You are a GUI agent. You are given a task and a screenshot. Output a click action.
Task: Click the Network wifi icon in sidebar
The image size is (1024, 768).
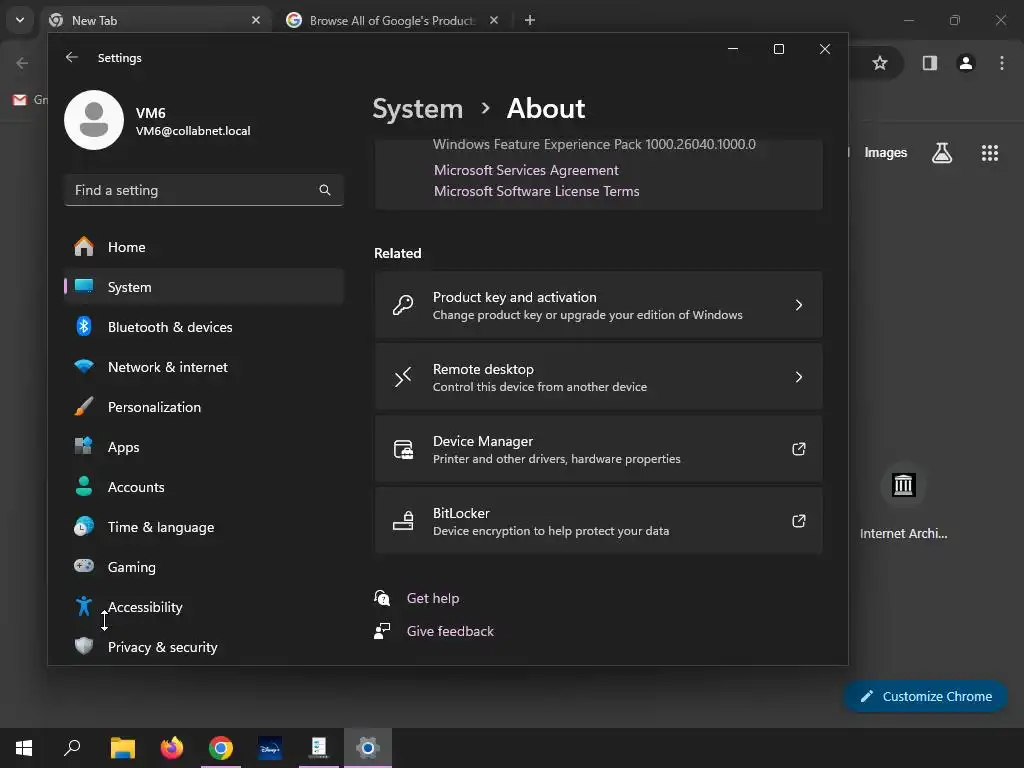pyautogui.click(x=84, y=367)
